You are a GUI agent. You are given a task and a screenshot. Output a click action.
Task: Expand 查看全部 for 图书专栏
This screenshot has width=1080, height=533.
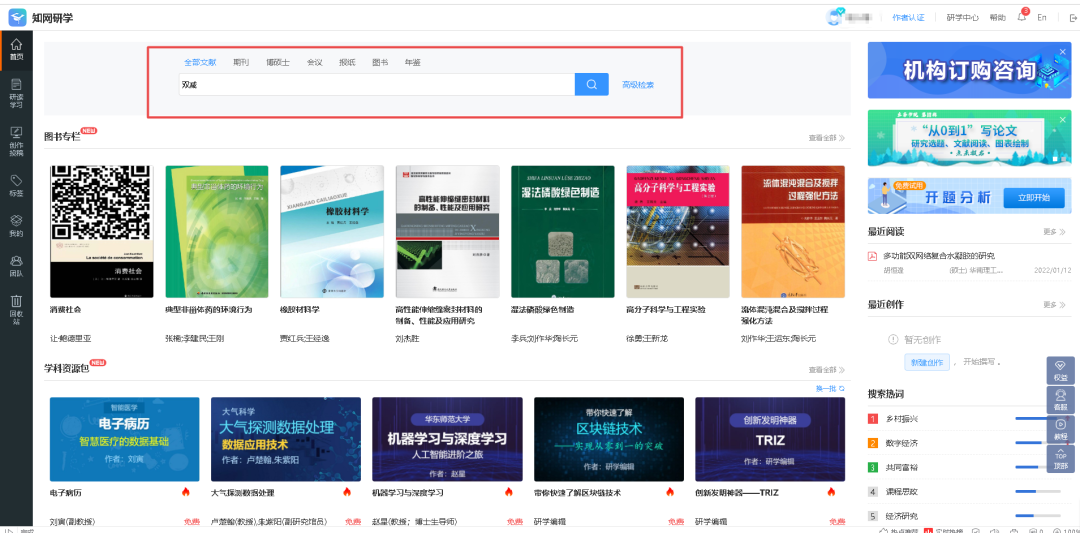[827, 138]
